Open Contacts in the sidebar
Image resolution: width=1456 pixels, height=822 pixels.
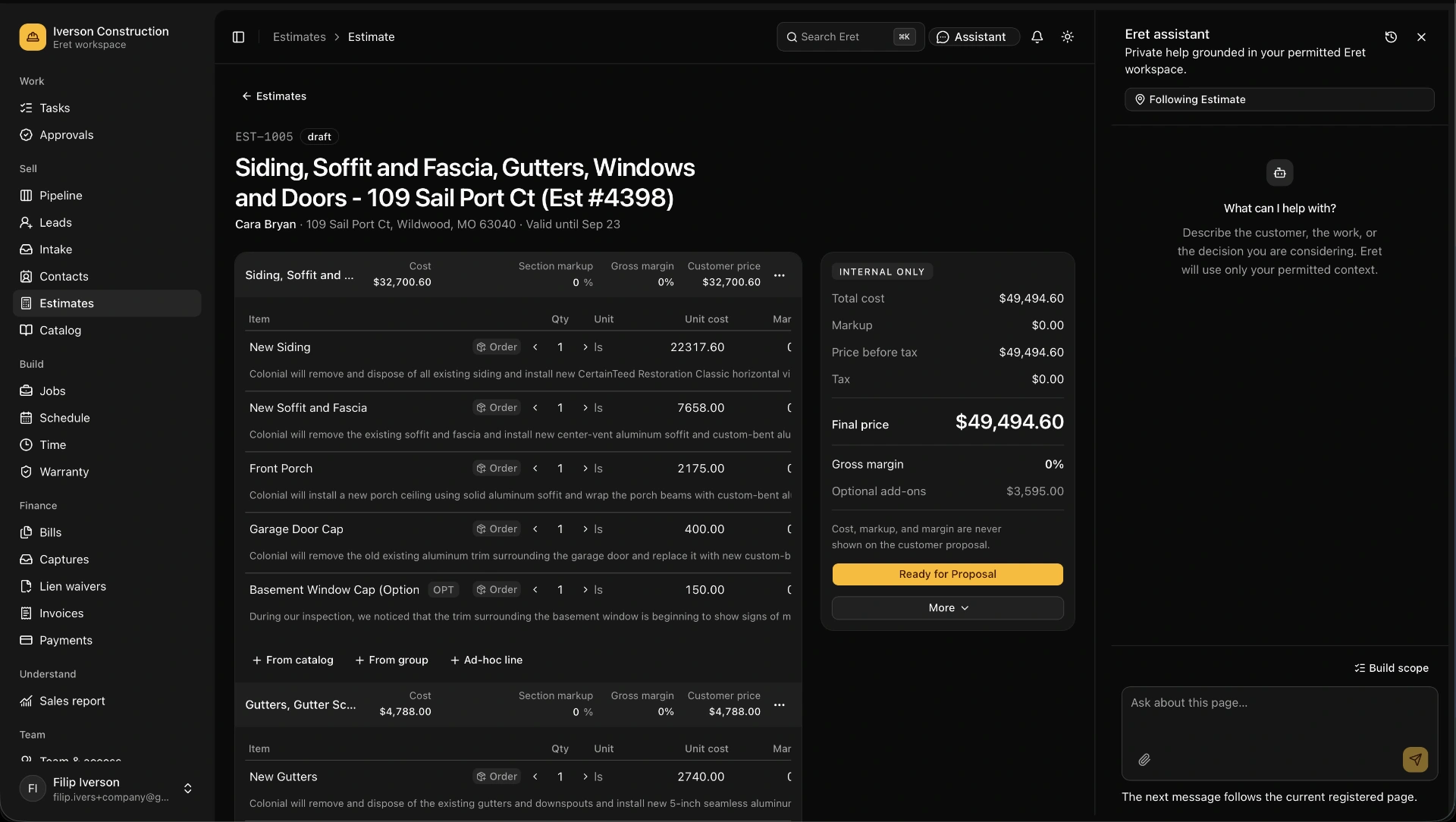point(107,277)
